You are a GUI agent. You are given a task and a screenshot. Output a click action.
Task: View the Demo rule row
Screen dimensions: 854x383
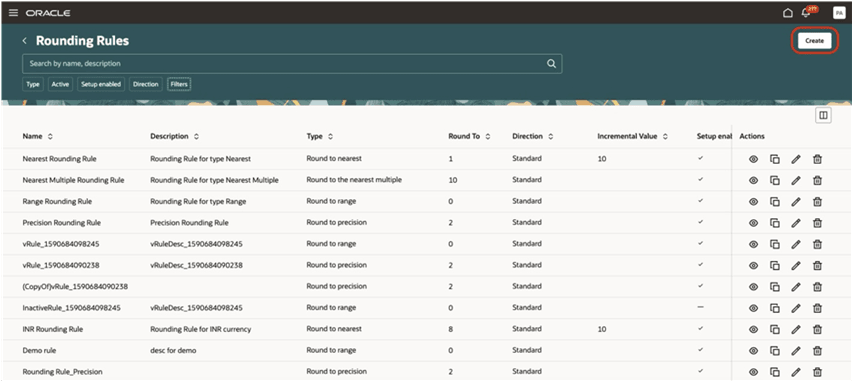(x=753, y=350)
